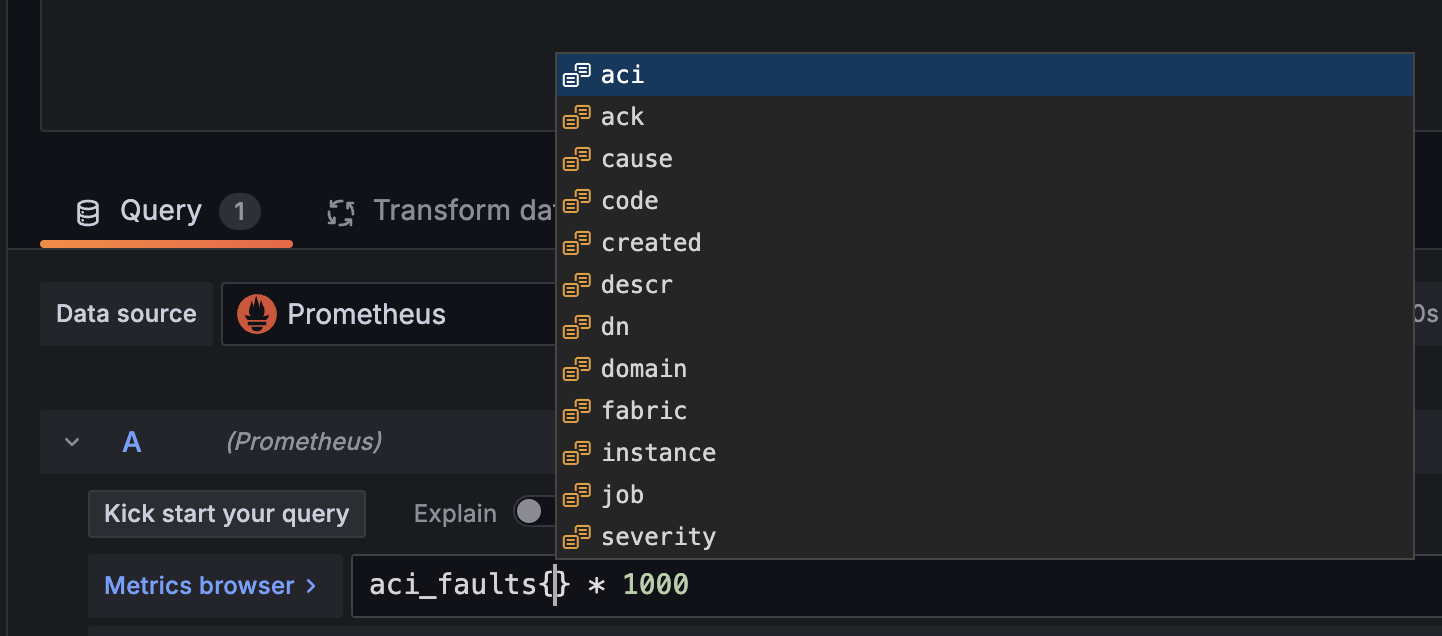Choose the 'job' label suggestion
Viewport: 1442px width, 636px height.
[622, 495]
